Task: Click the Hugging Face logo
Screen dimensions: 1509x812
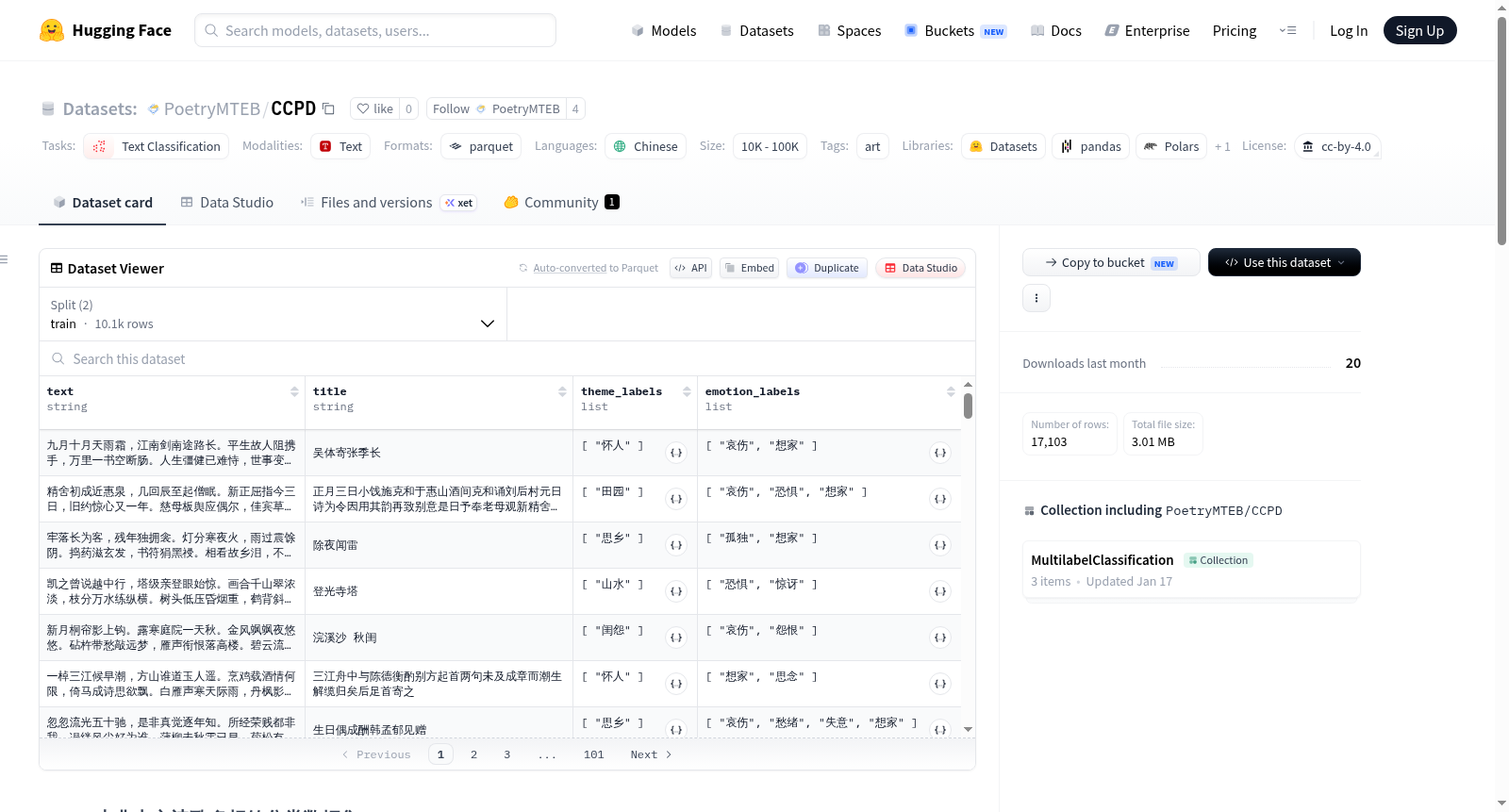Action: pyautogui.click(x=106, y=30)
